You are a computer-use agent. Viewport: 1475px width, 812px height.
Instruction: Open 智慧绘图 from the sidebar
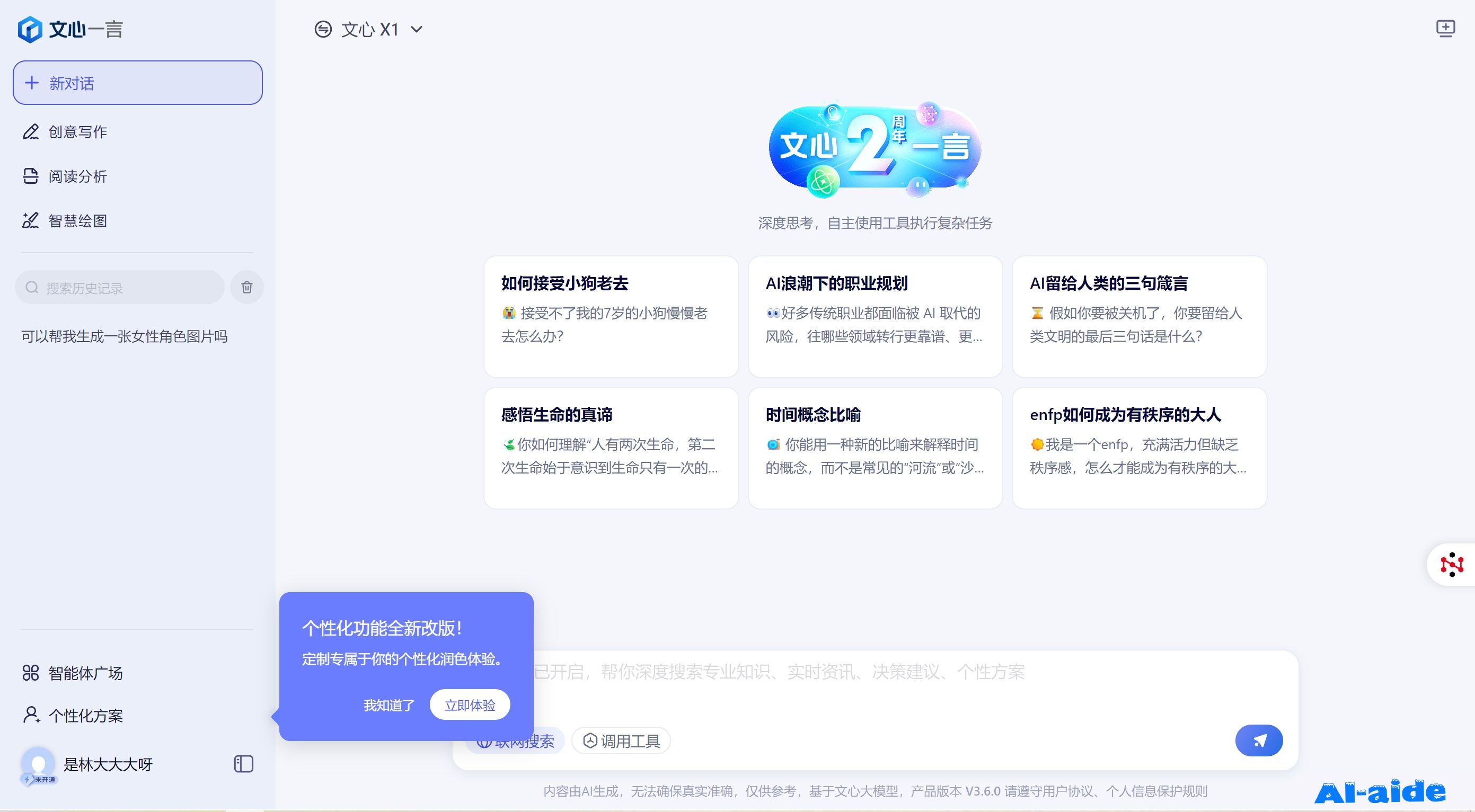(x=78, y=221)
